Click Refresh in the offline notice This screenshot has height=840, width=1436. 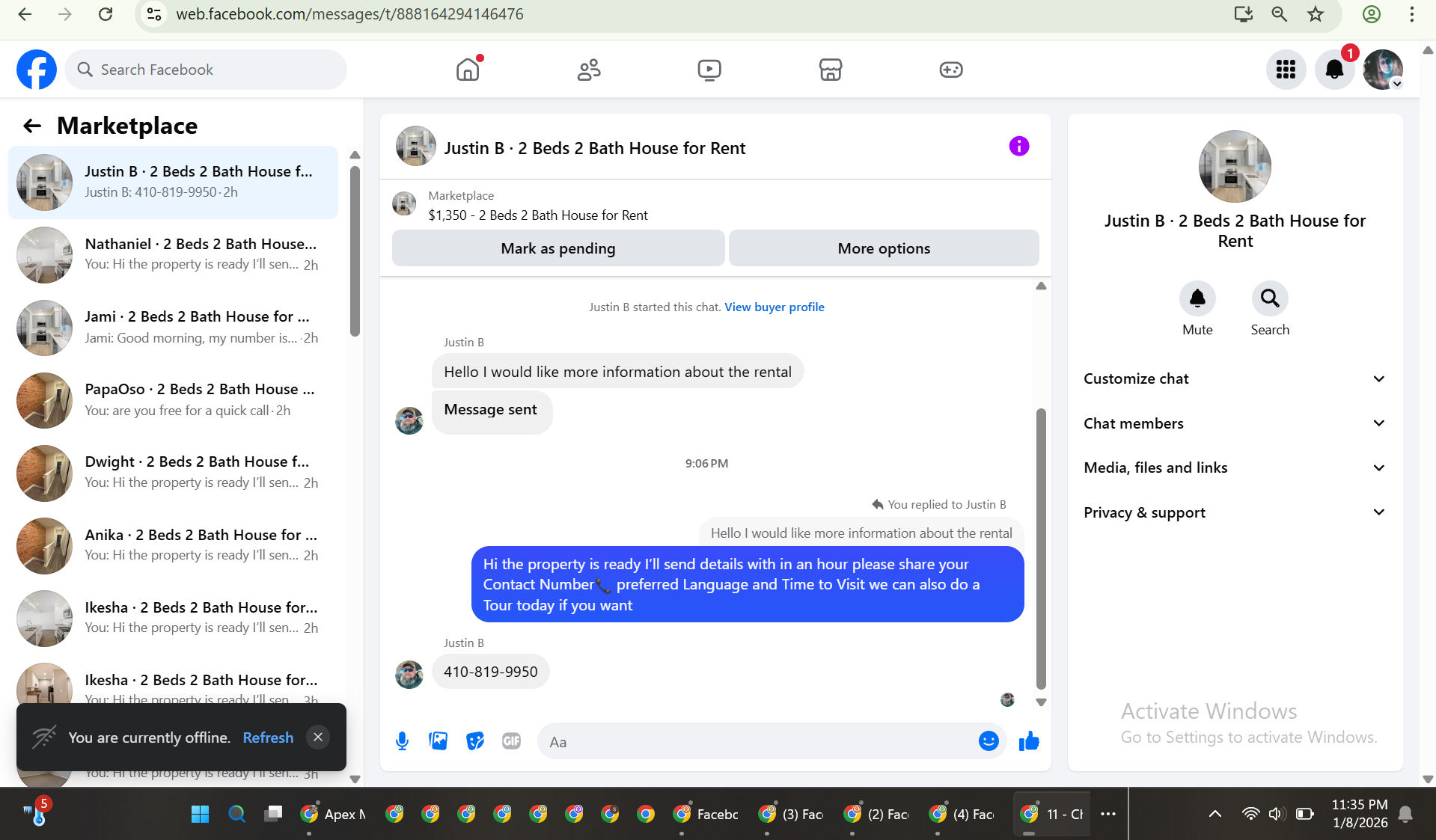coord(268,738)
